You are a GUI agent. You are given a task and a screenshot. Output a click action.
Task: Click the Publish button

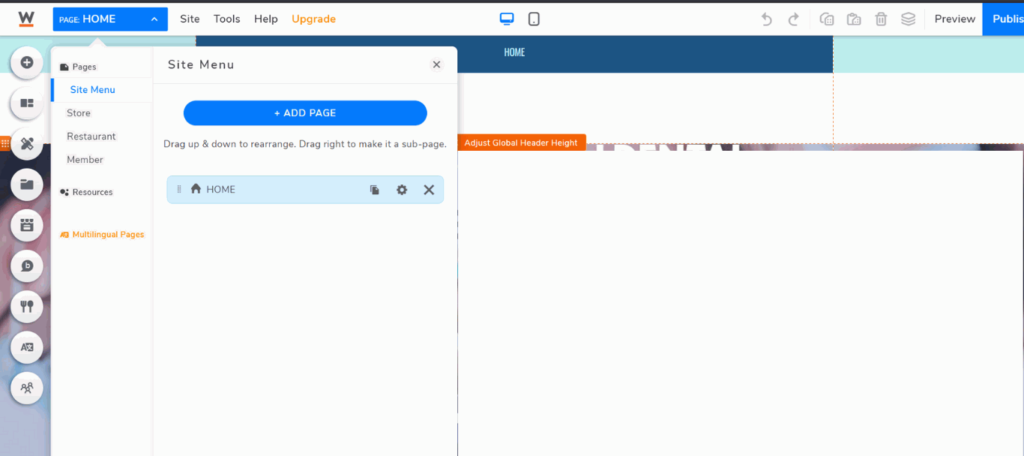(1003, 19)
